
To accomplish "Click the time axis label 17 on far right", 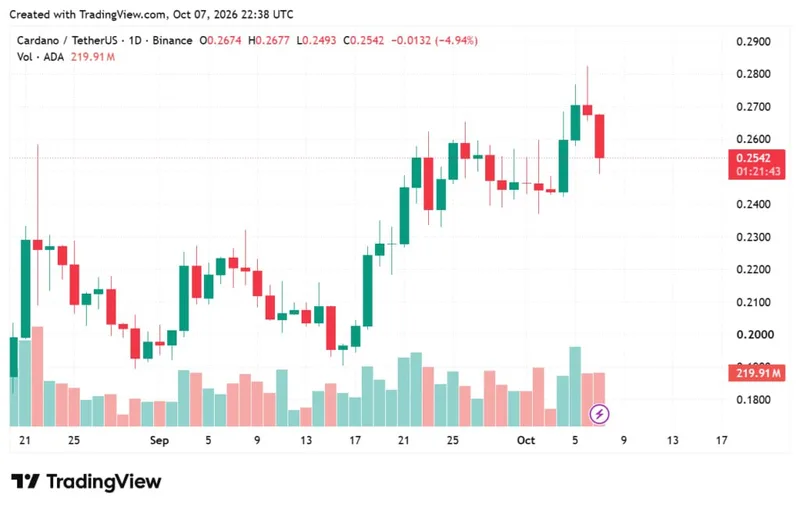I will pos(721,440).
